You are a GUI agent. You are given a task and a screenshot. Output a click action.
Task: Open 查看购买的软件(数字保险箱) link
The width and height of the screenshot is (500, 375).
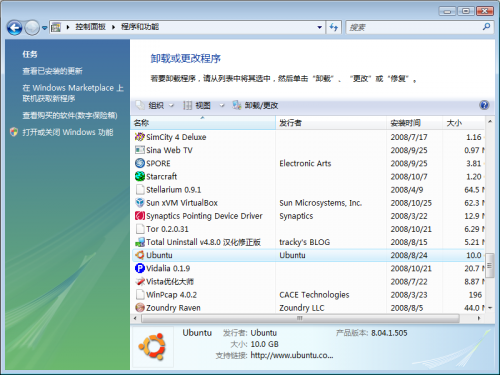click(x=70, y=115)
